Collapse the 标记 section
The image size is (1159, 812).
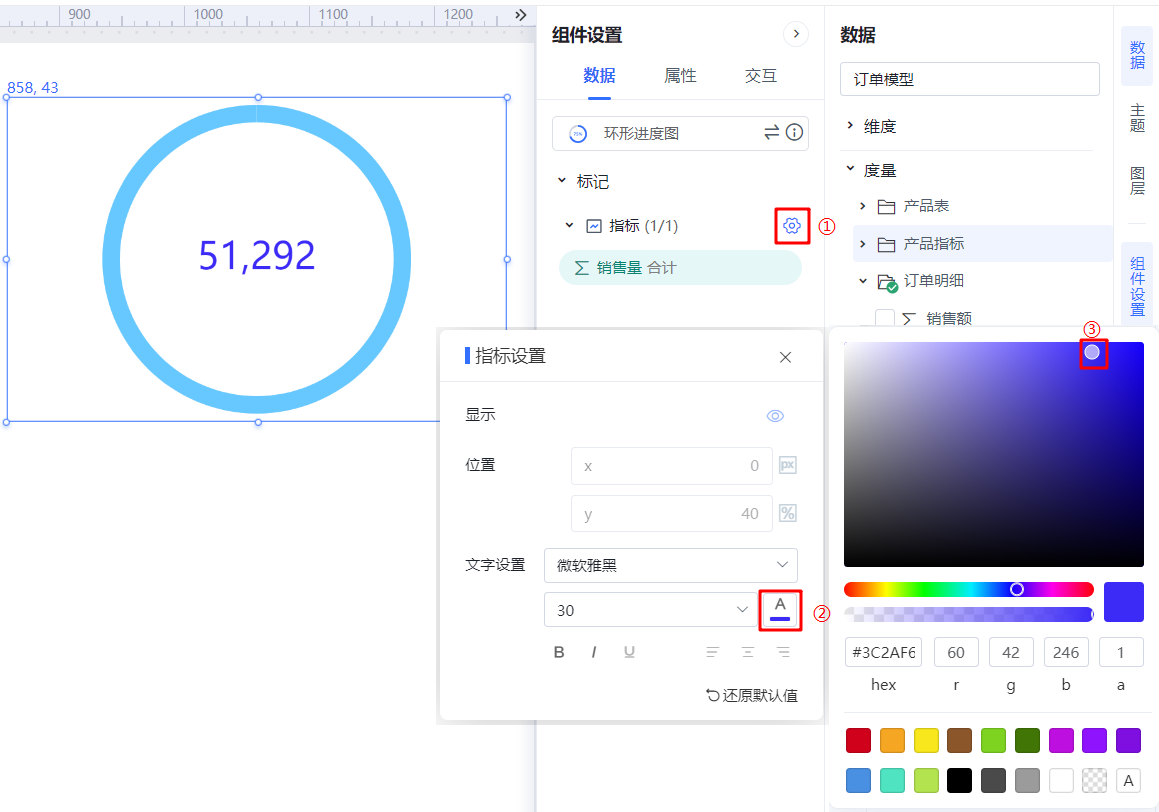[x=562, y=180]
